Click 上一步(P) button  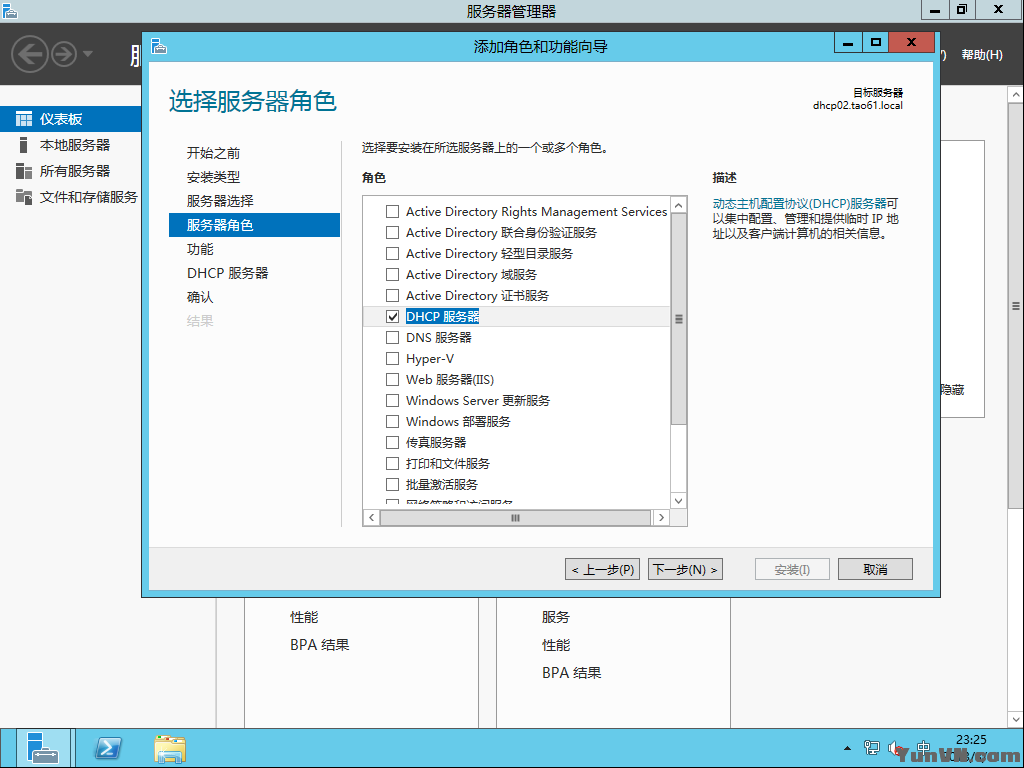602,569
